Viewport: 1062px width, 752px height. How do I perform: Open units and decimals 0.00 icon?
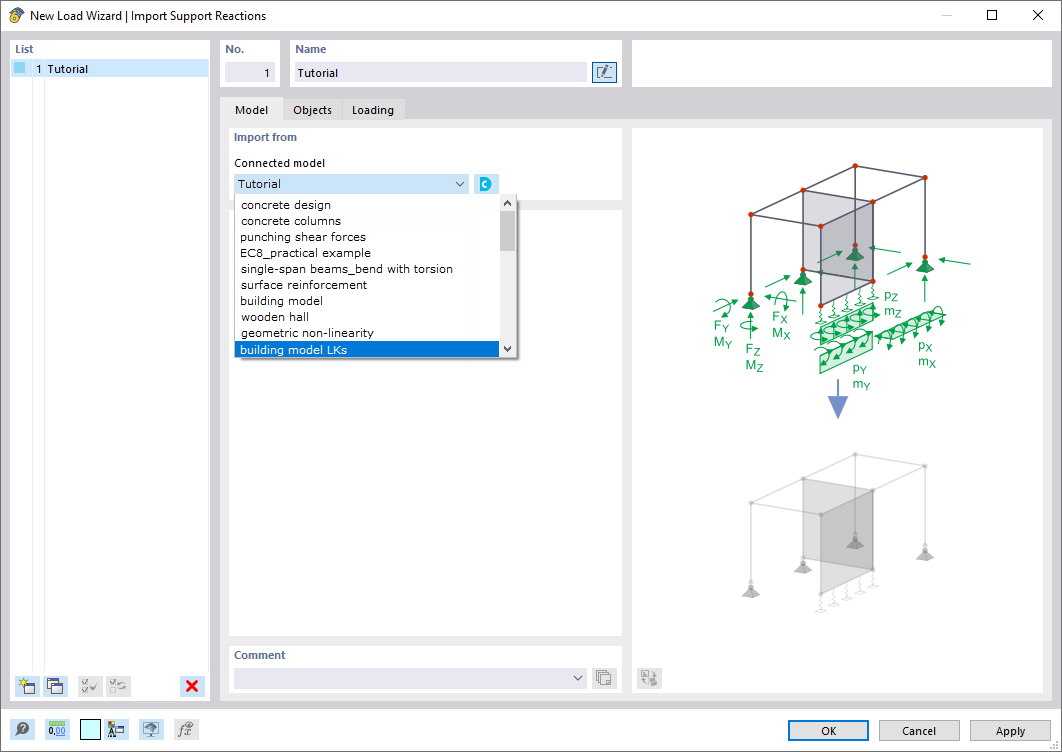pyautogui.click(x=57, y=730)
